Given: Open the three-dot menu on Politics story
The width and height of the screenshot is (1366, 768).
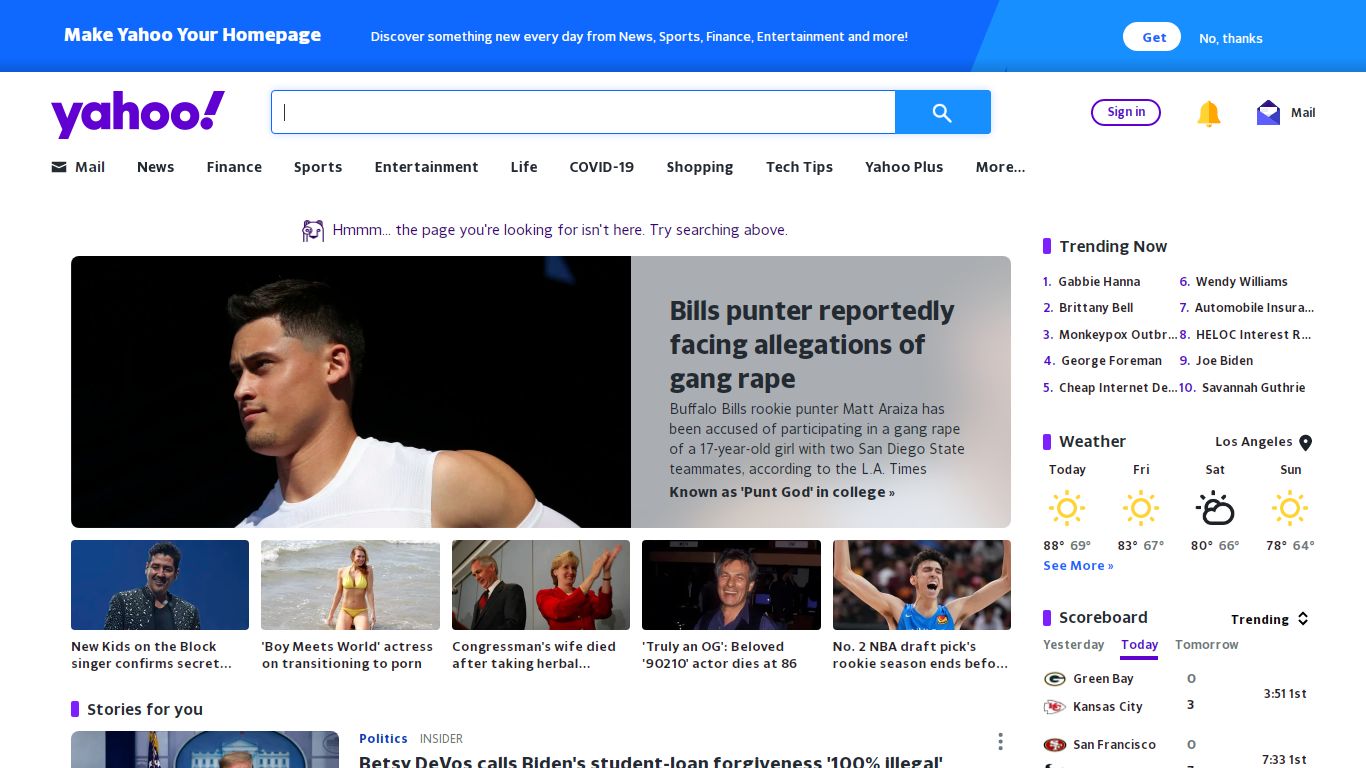Looking at the screenshot, I should (1000, 741).
